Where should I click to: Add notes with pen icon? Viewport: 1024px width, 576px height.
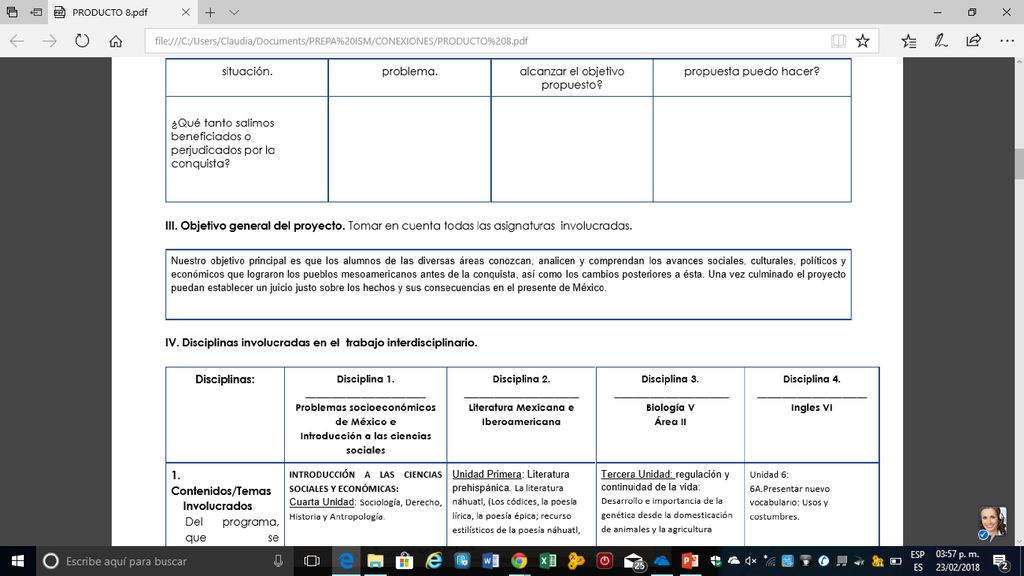point(940,40)
